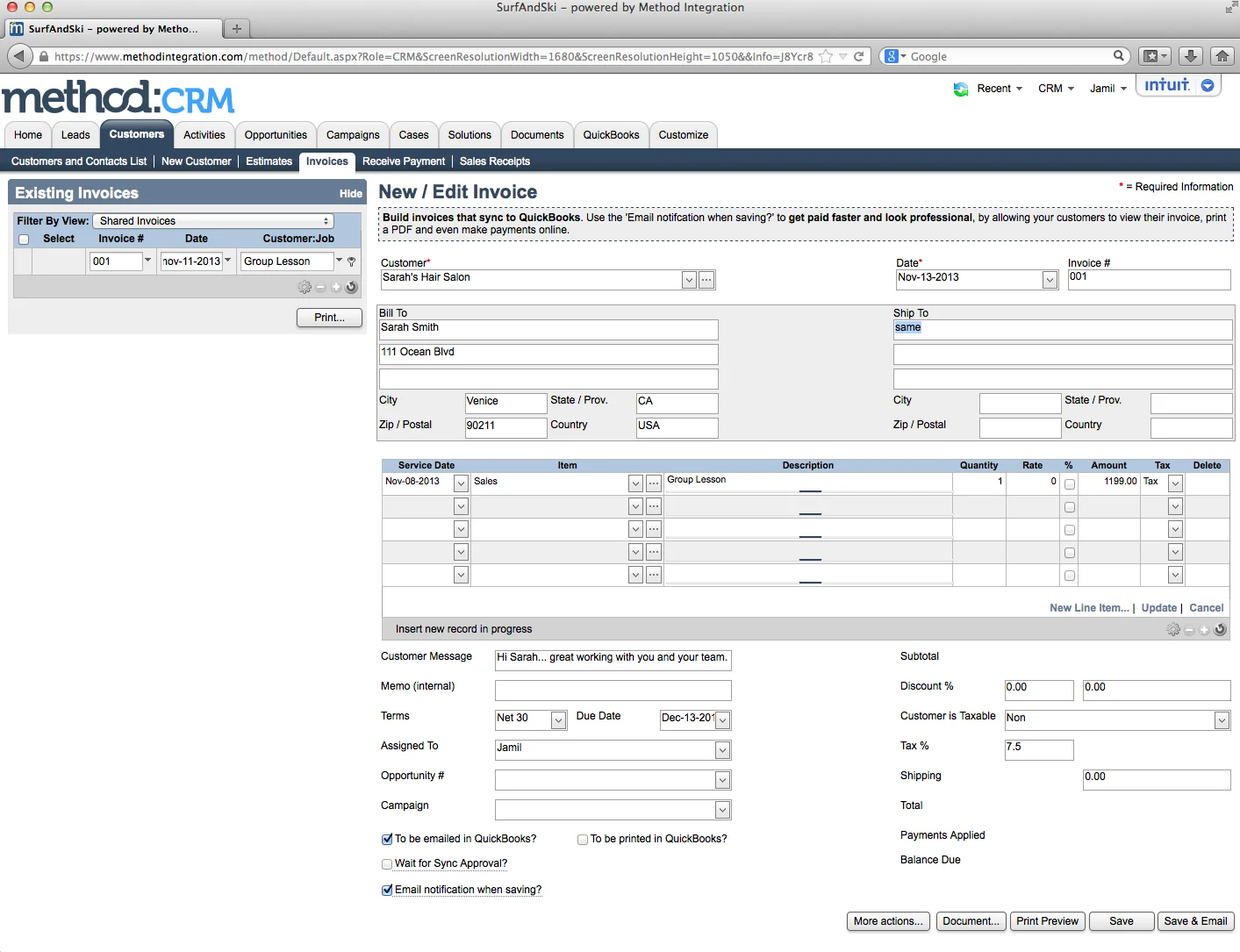Check 'To be printed in QuickBooks?'
The width and height of the screenshot is (1240, 952).
pos(583,840)
